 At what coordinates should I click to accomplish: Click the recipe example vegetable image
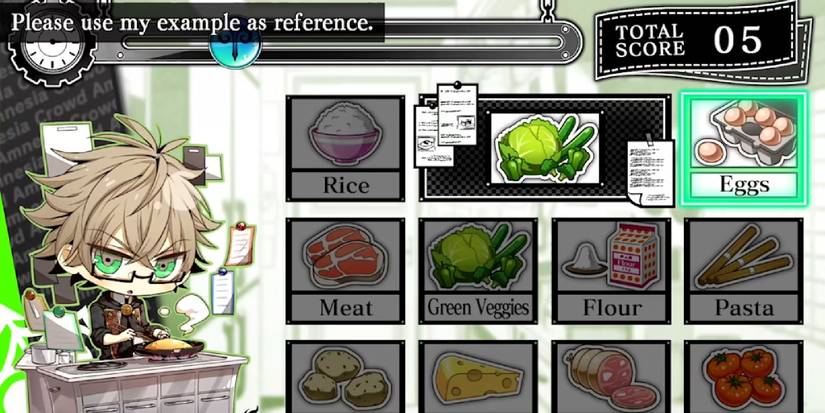coord(545,148)
